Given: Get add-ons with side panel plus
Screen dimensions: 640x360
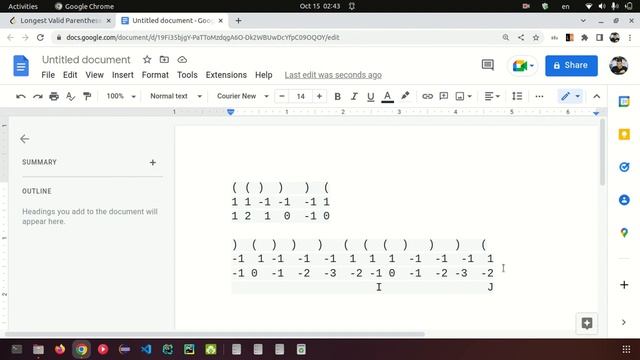Looking at the screenshot, I should [x=624, y=285].
